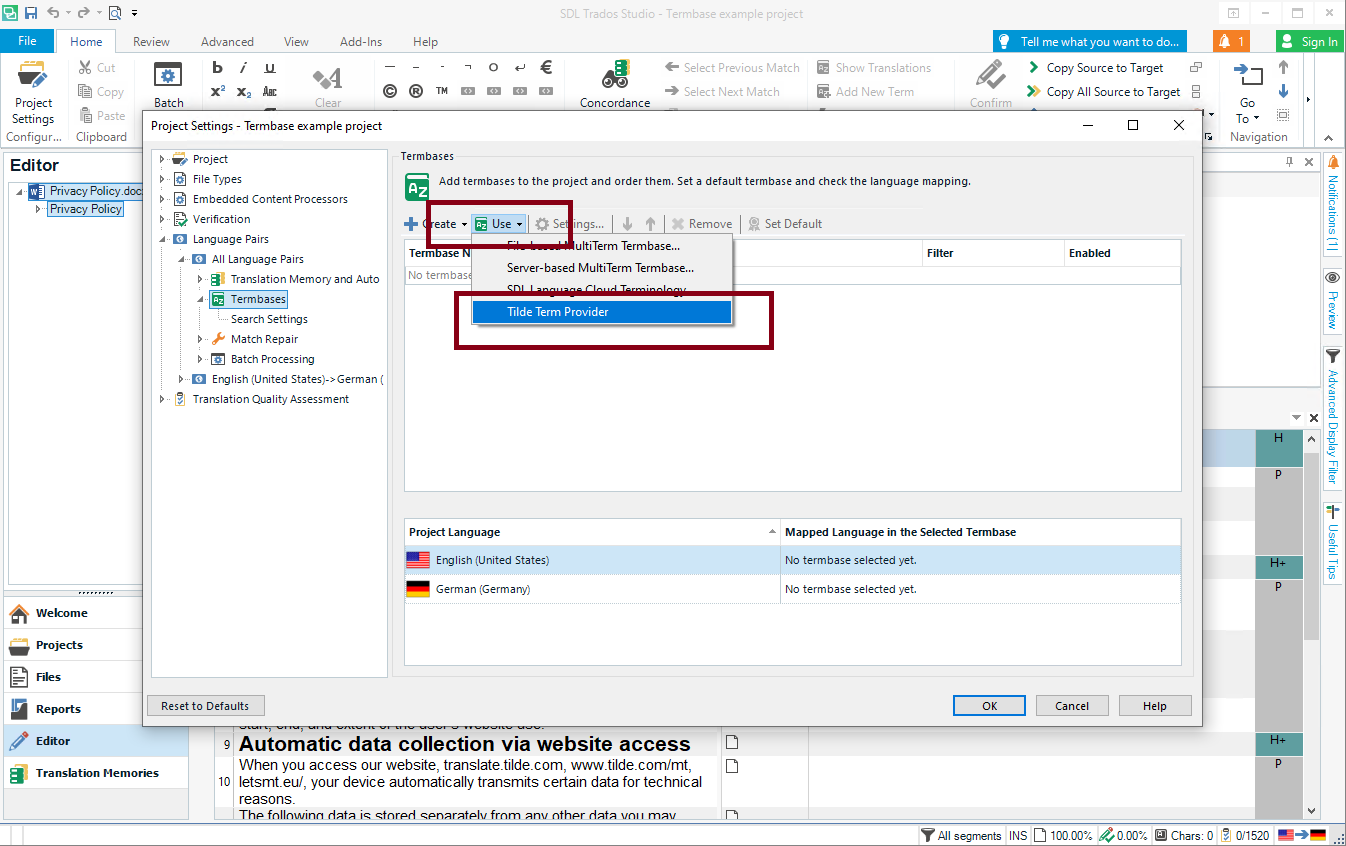Expand the Project tree node
The height and width of the screenshot is (846, 1346).
[x=163, y=159]
